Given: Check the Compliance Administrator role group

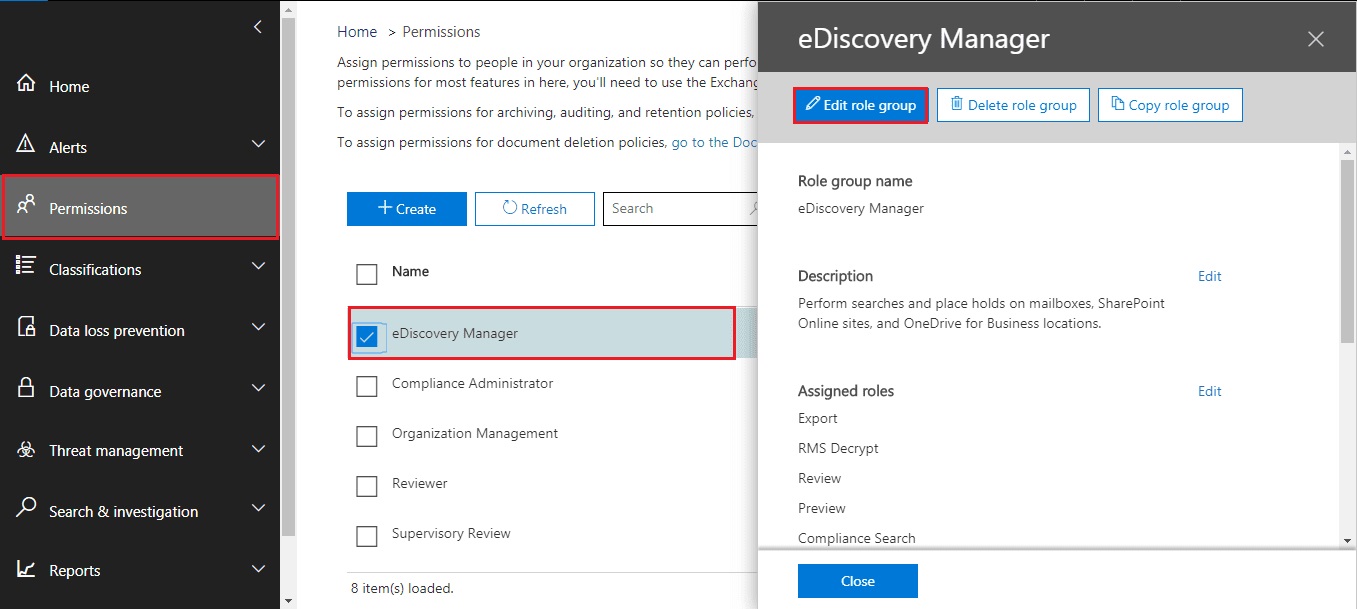Looking at the screenshot, I should click(x=367, y=386).
